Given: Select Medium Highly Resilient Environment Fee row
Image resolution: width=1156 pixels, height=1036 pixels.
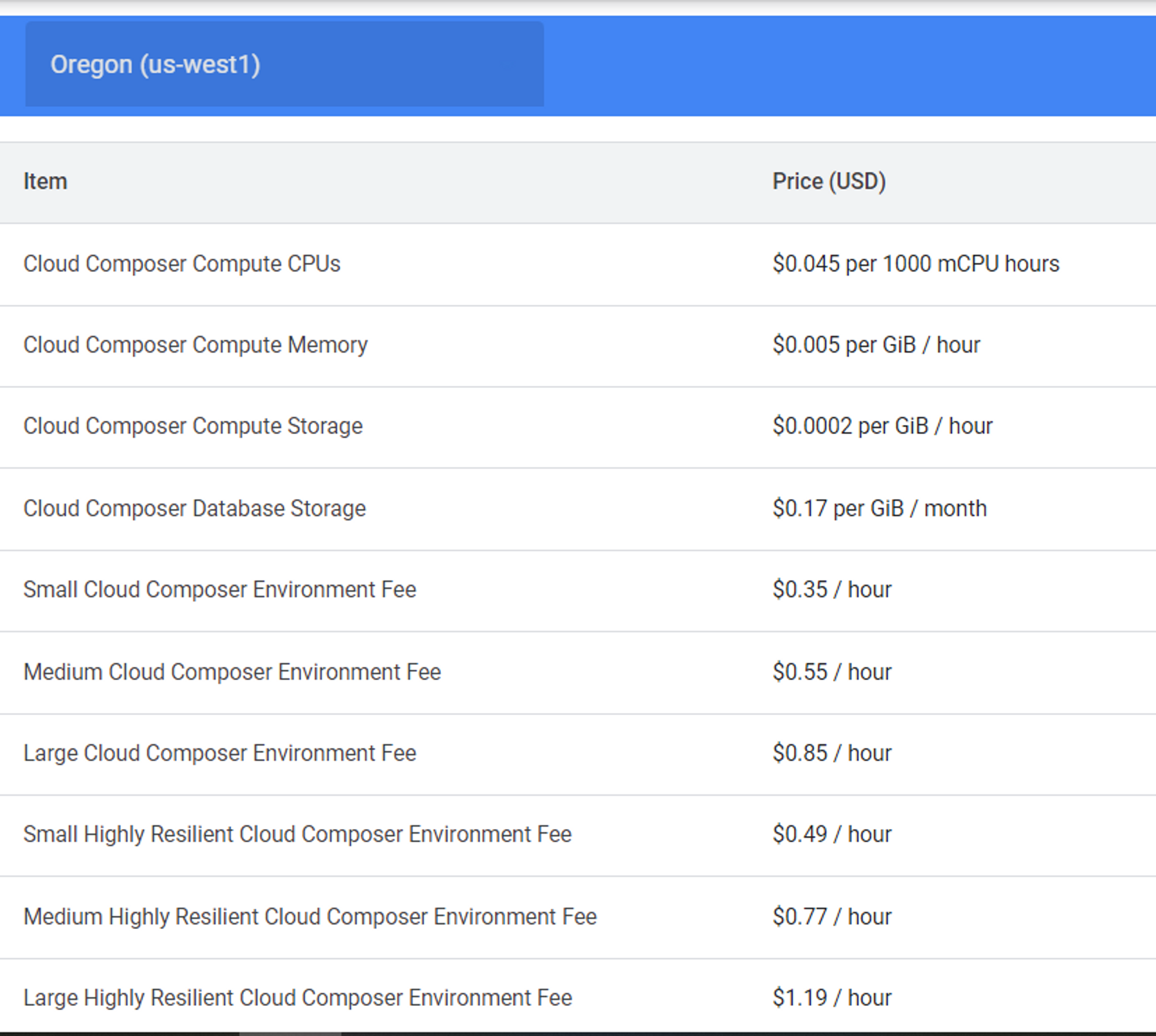Looking at the screenshot, I should 310,917.
